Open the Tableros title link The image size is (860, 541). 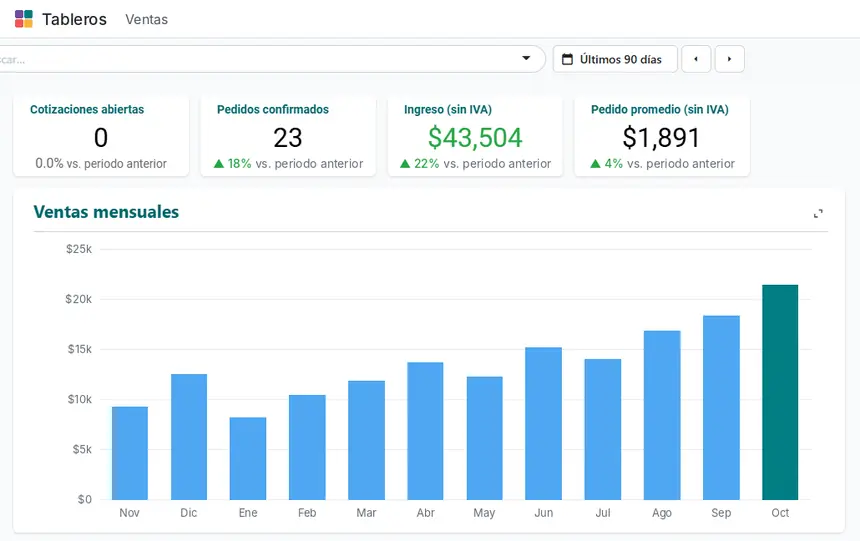coord(74,19)
